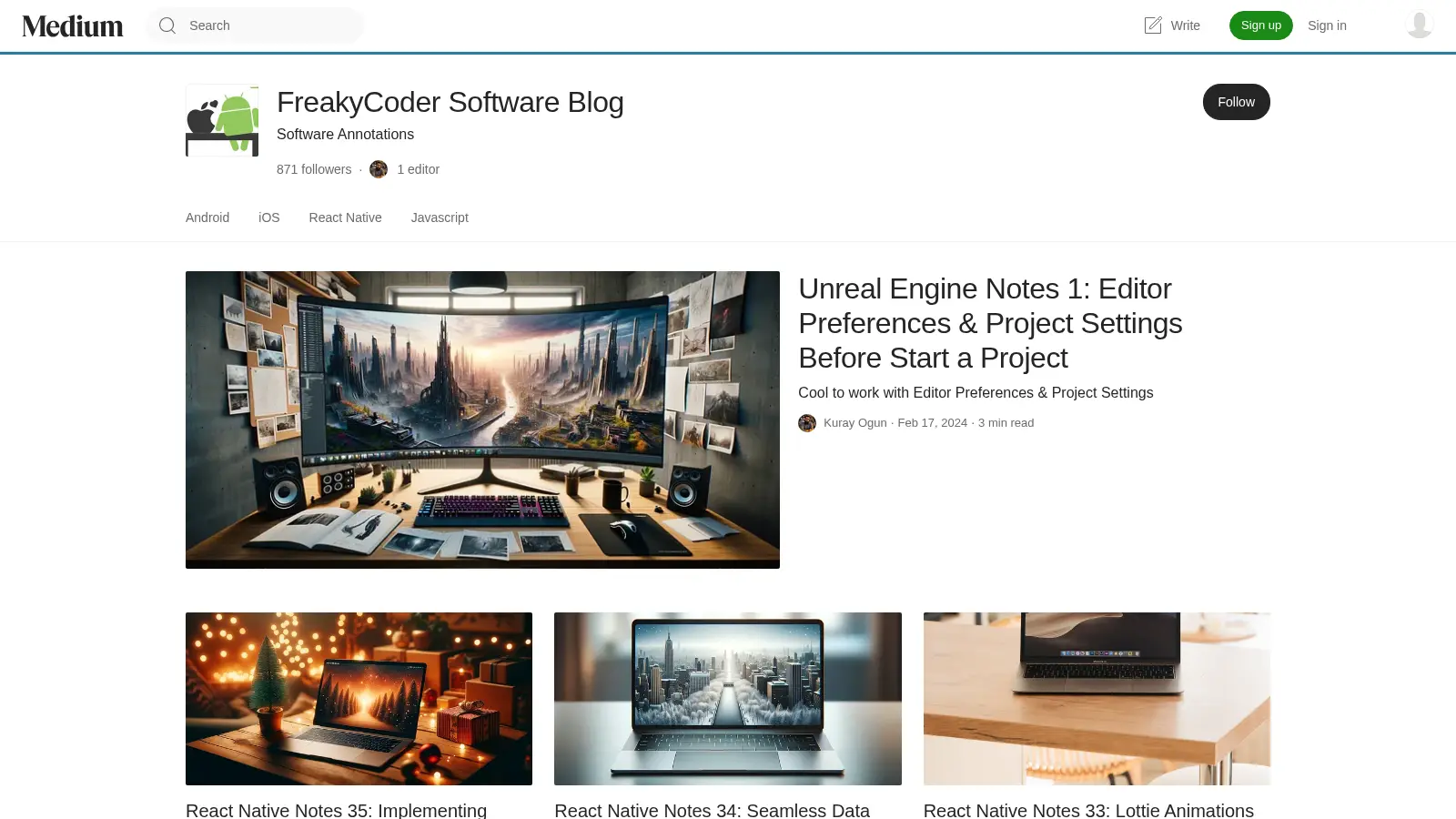Open the React Native Notes 35 thumbnail
Viewport: 1456px width, 819px height.
pos(359,699)
